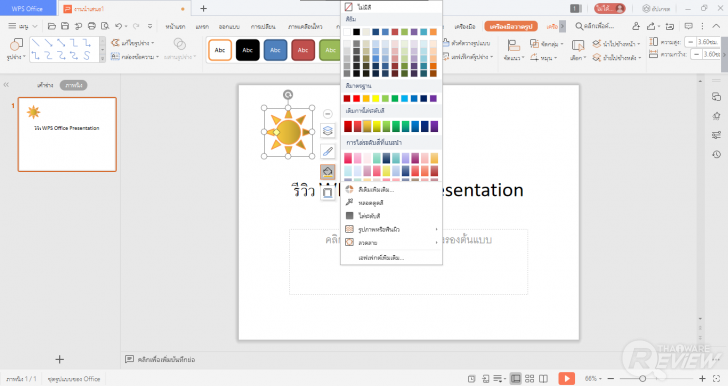Expand the quick access toolbar customize arrow
Viewport: 728px width, 386px height.
[x=150, y=26]
